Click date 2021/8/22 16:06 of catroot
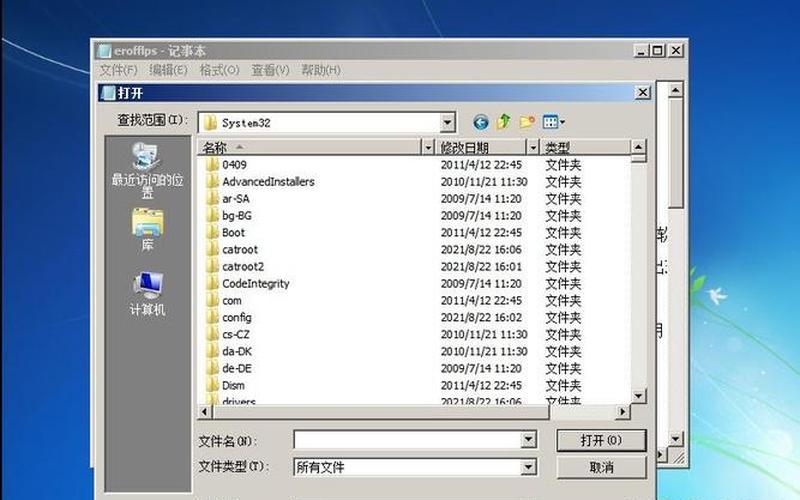Screen dimensions: 800x500 [x=481, y=249]
